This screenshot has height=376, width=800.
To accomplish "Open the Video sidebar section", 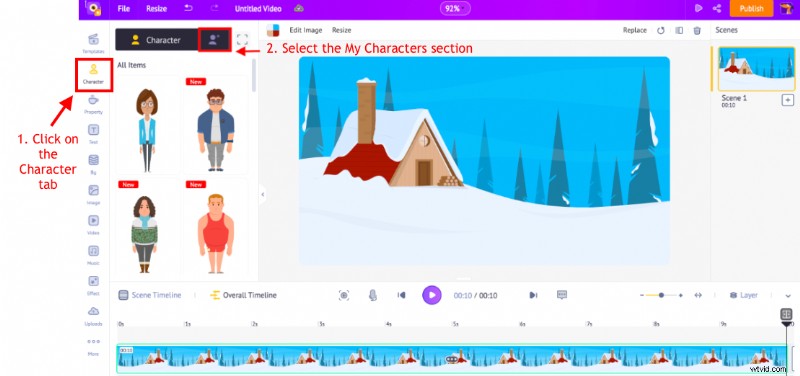I will (x=93, y=225).
